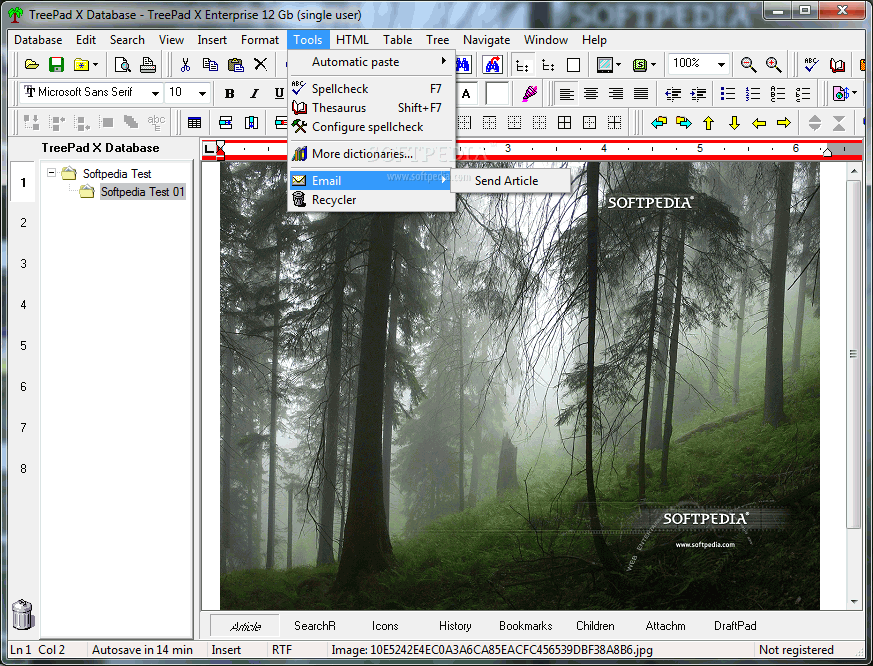This screenshot has height=666, width=873.
Task: Move node down with the yellow down arrow
Action: pos(734,123)
